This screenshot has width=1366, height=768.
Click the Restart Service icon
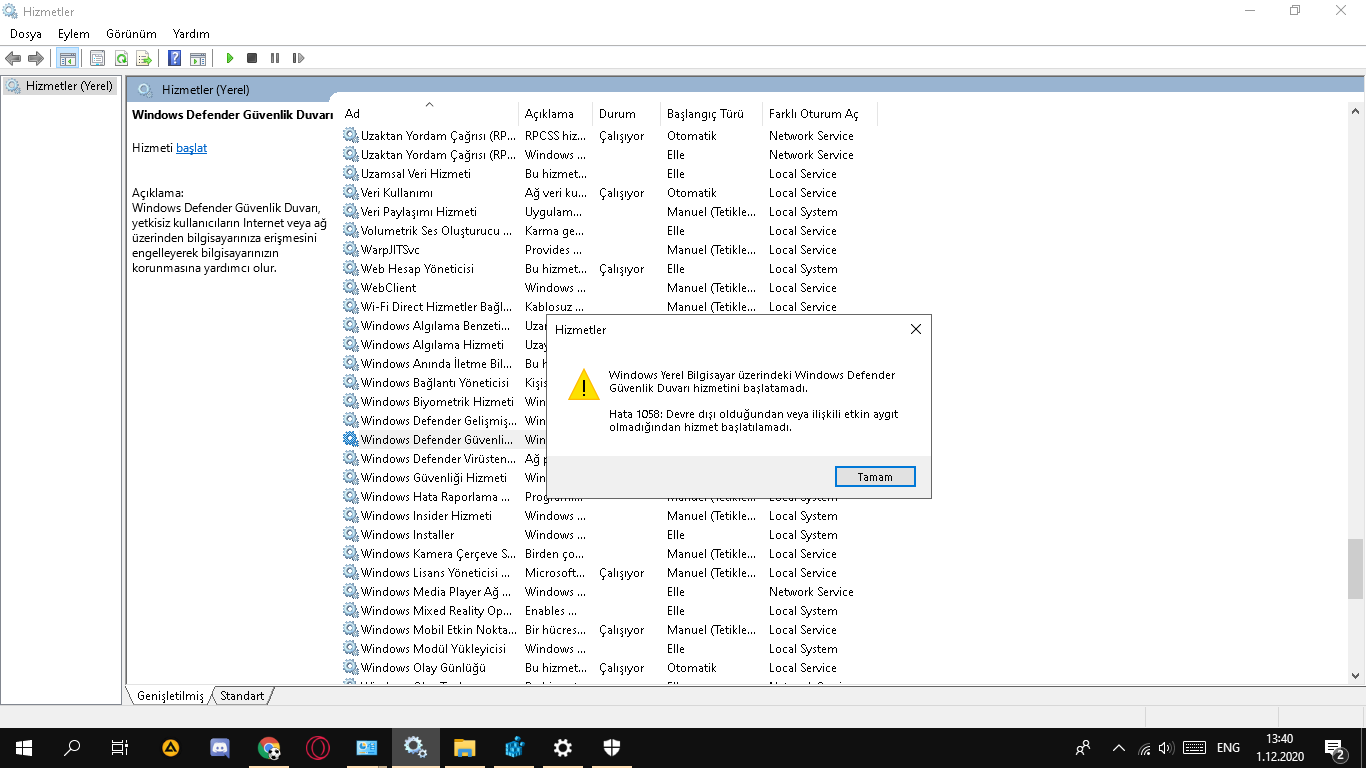pos(298,58)
